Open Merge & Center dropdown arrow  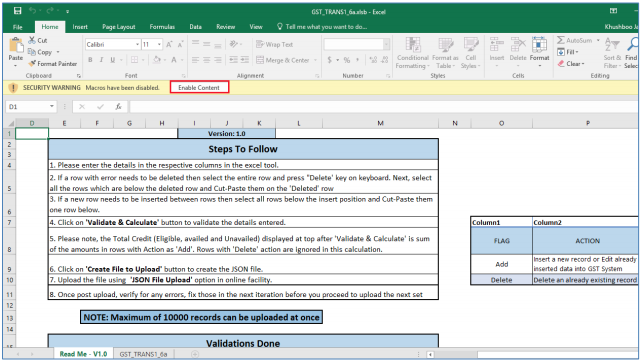coord(316,60)
